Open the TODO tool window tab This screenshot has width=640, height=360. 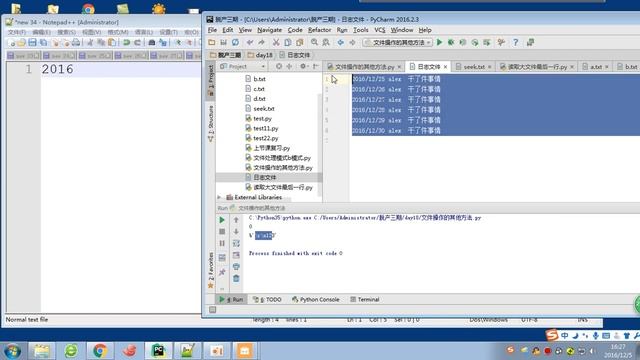pyautogui.click(x=267, y=300)
